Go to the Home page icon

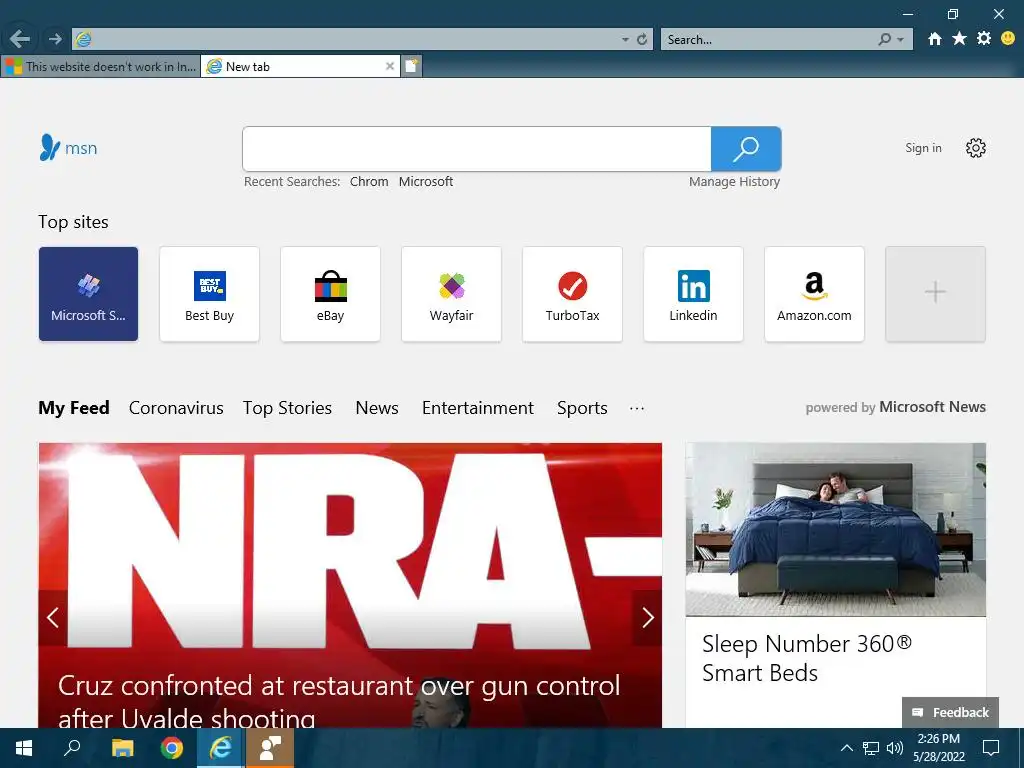pos(935,39)
